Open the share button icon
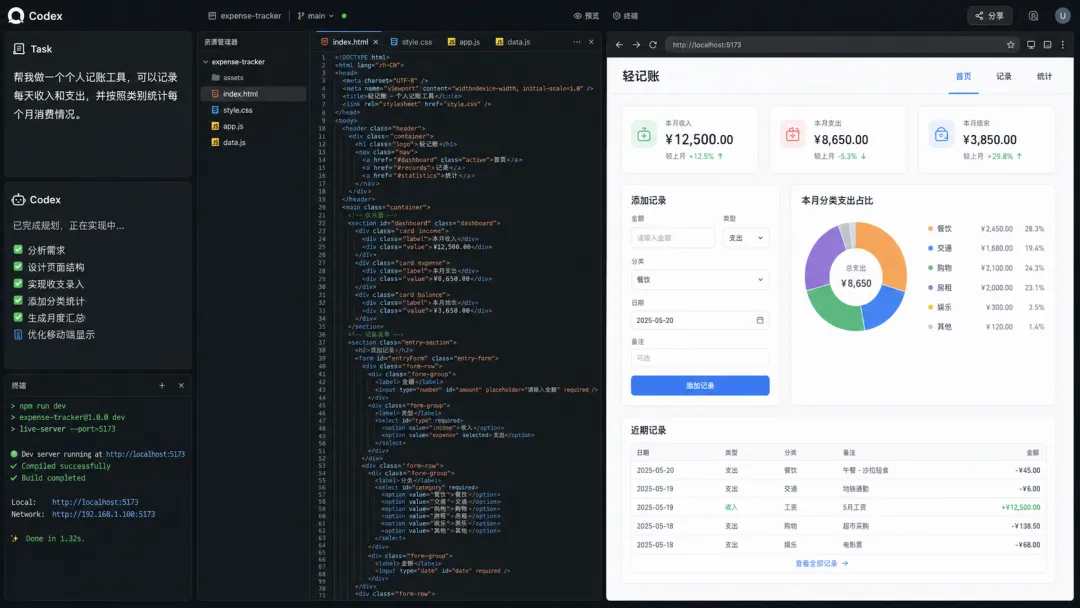1080x608 pixels. [979, 16]
